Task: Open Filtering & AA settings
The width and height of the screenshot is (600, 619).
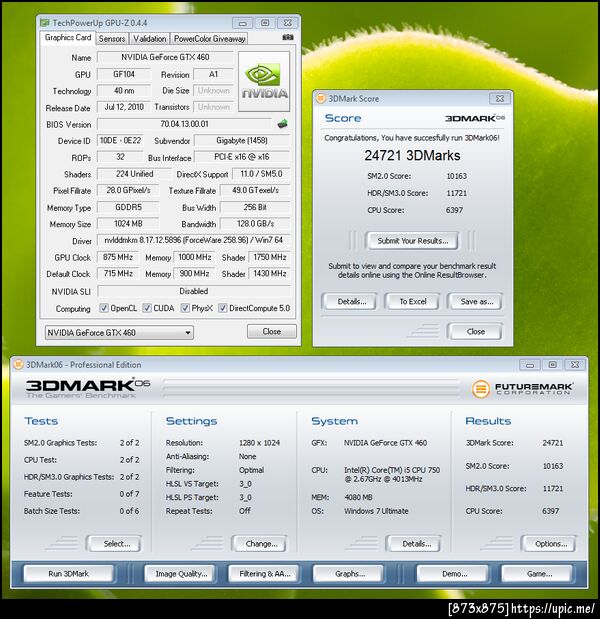Action: point(264,574)
